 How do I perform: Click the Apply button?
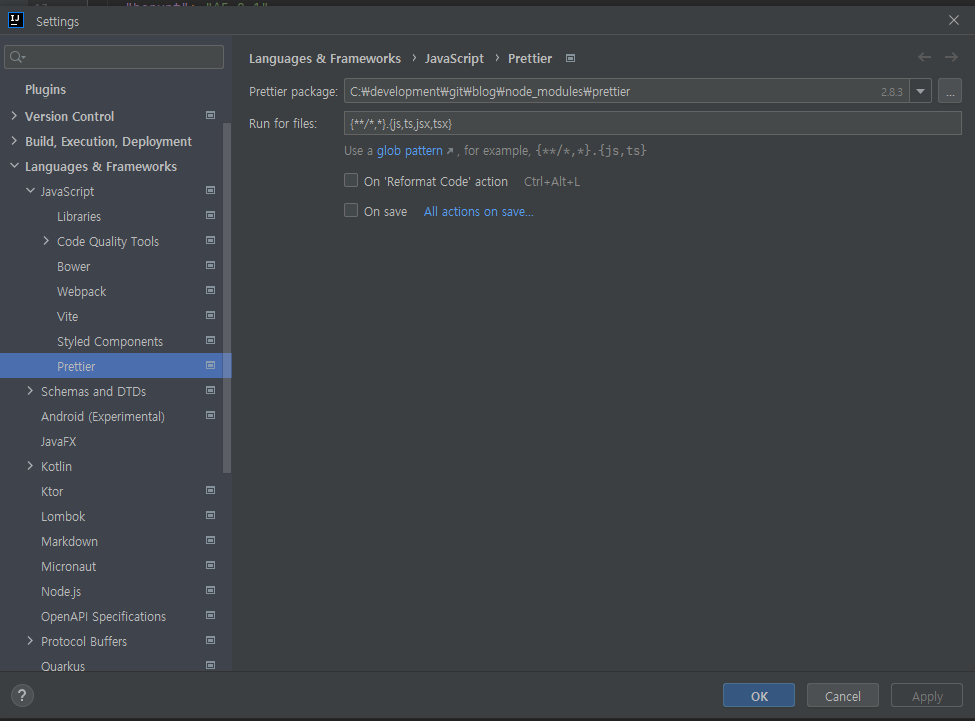tap(927, 696)
